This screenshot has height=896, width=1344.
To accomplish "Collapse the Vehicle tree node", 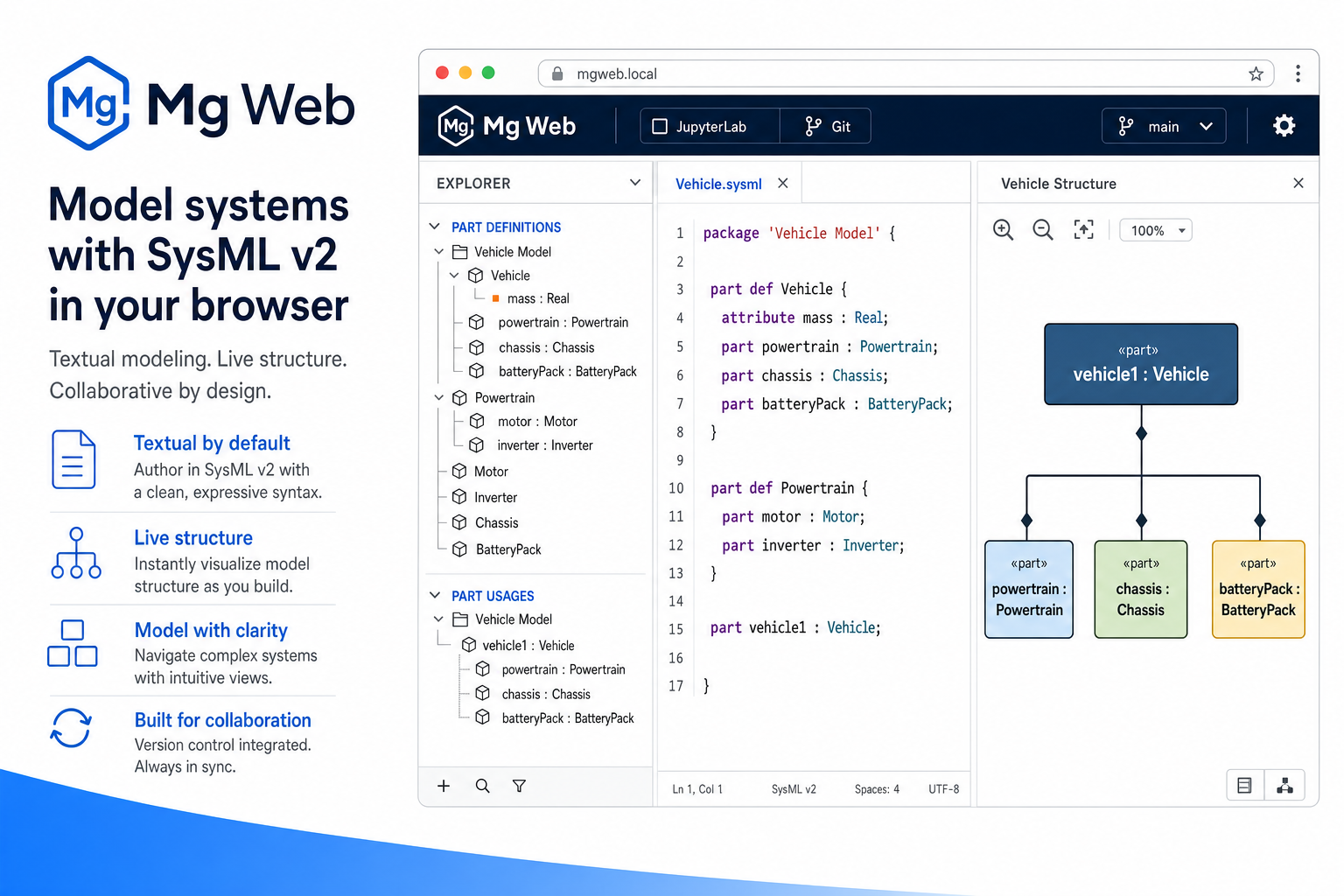I will point(454,276).
